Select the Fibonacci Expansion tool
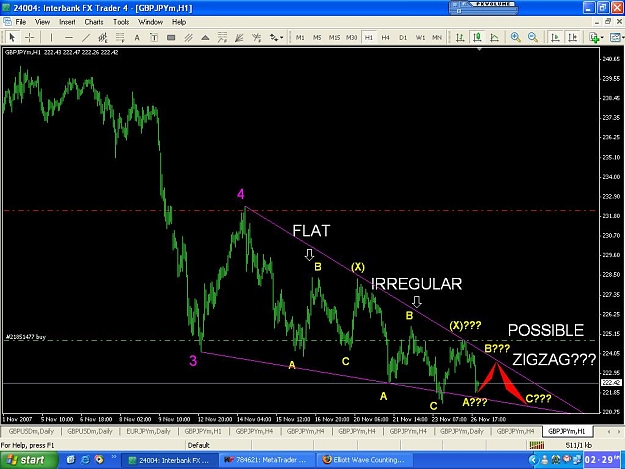Viewport: 625px width, 469px height. (x=222, y=37)
